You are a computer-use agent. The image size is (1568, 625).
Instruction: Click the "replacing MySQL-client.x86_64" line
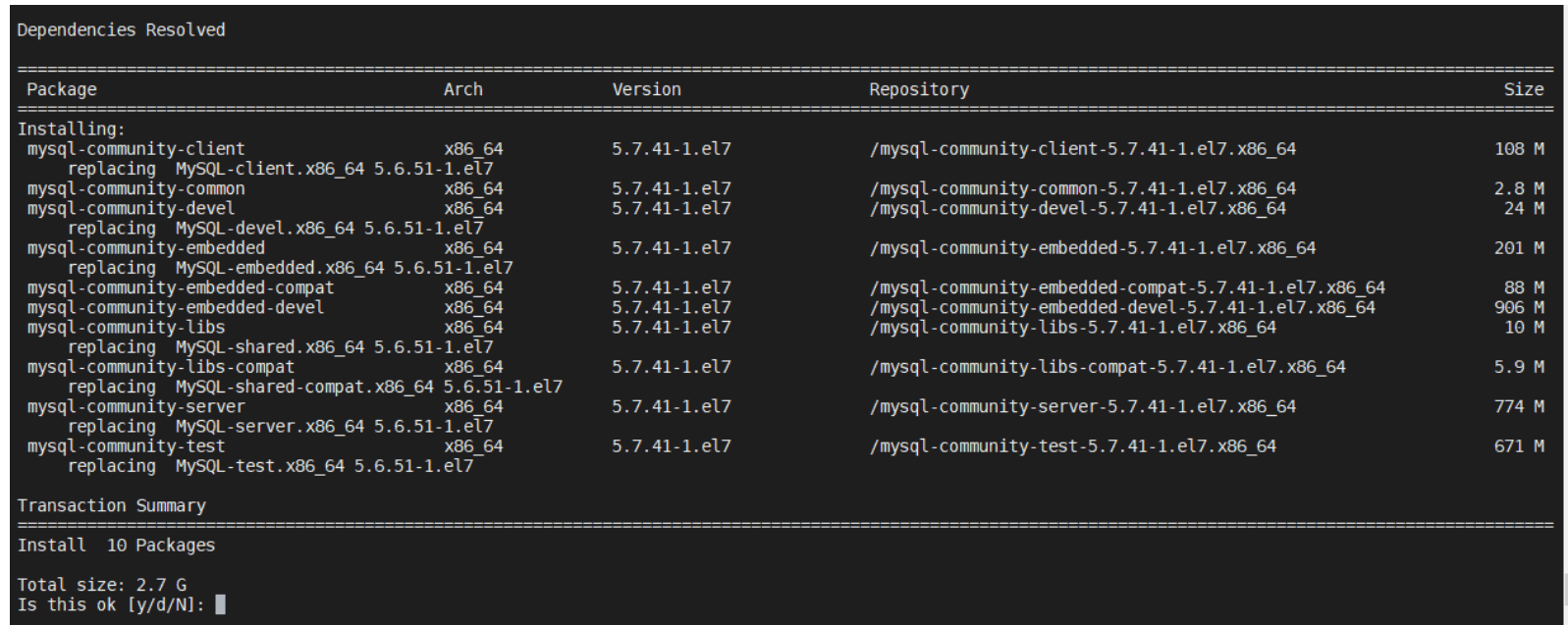[280, 169]
